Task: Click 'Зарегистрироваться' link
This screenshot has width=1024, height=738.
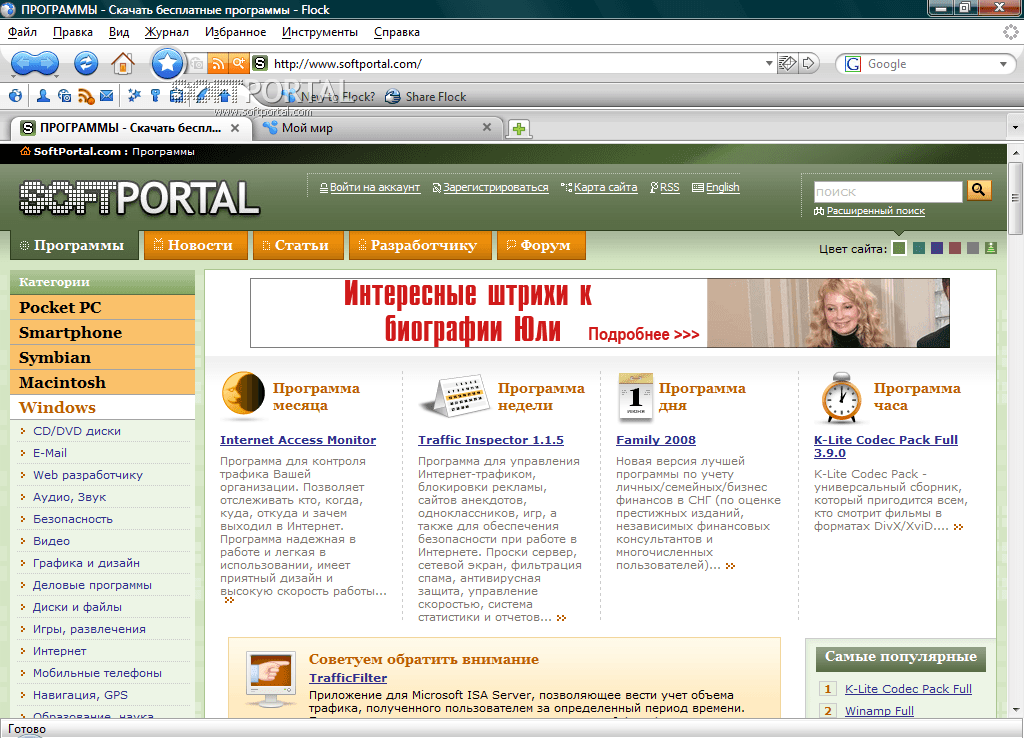Action: coord(496,187)
